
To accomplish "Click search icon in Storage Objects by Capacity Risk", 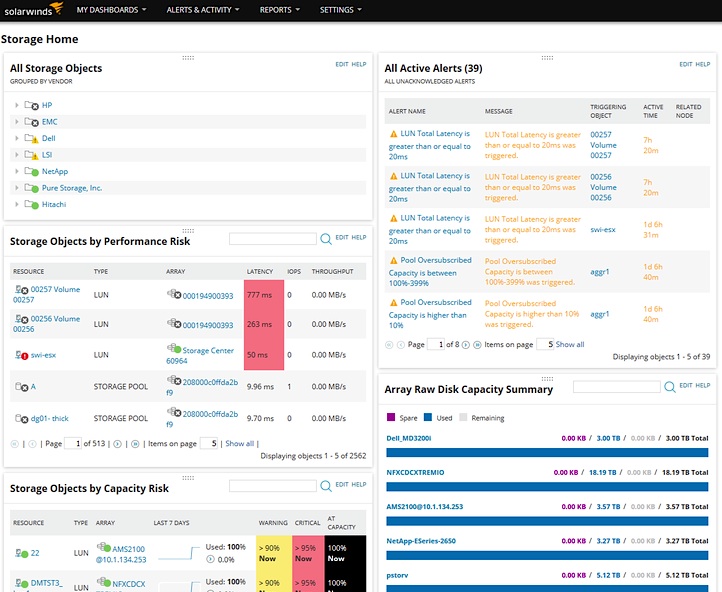I will tap(326, 486).
